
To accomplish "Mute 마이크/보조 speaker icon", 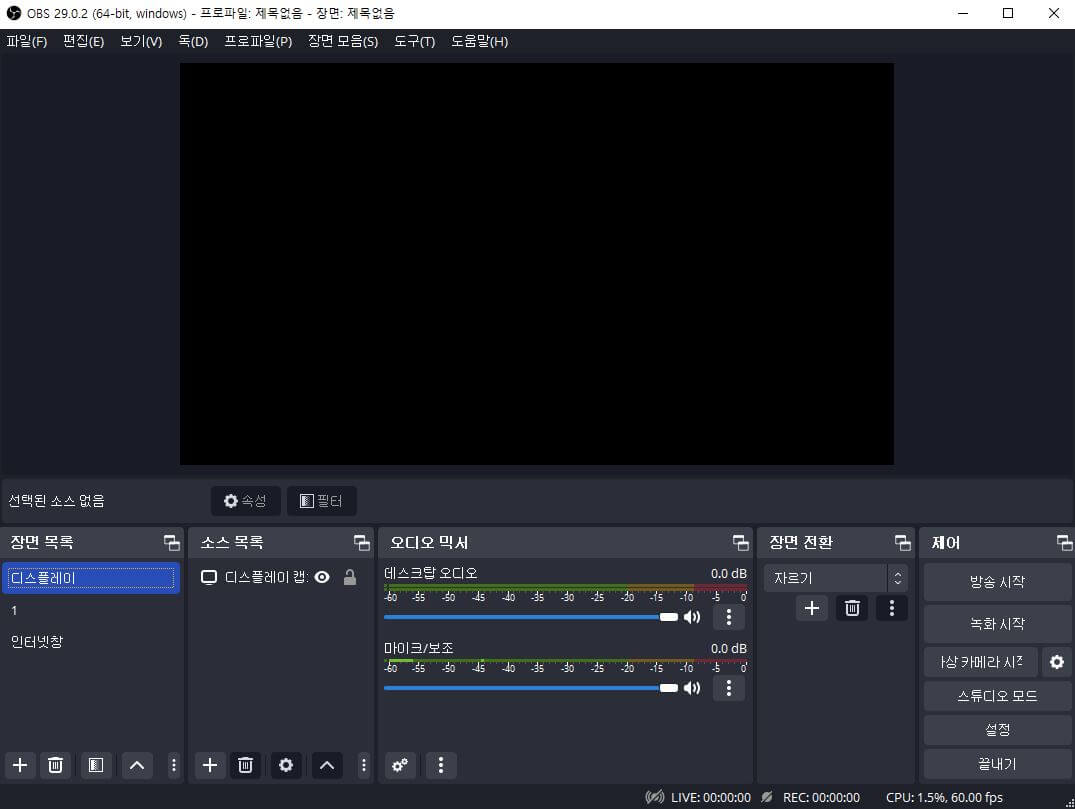I will 692,688.
